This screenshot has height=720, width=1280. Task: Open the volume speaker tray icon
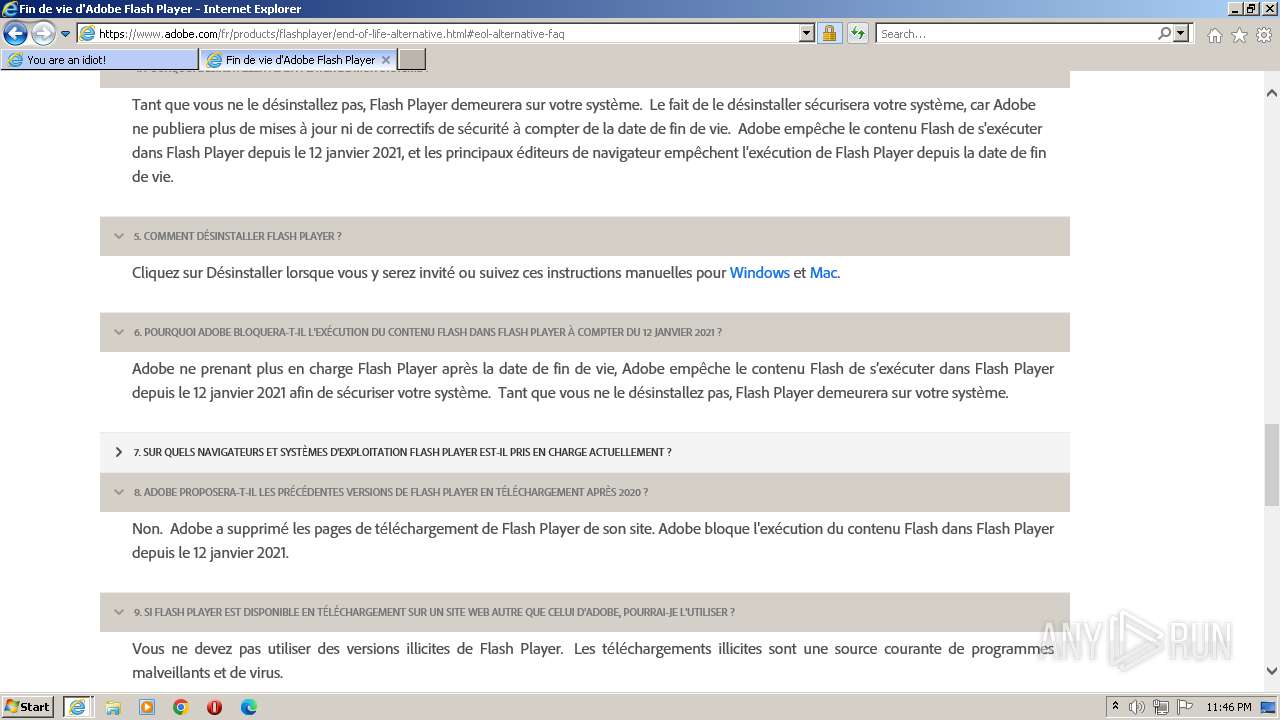click(x=1137, y=707)
